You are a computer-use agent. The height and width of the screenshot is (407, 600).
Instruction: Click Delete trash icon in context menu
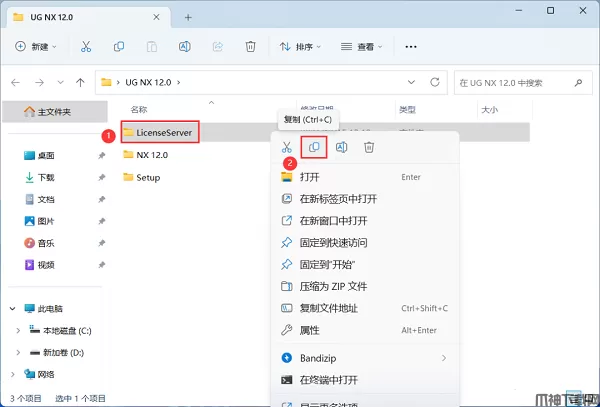(369, 147)
